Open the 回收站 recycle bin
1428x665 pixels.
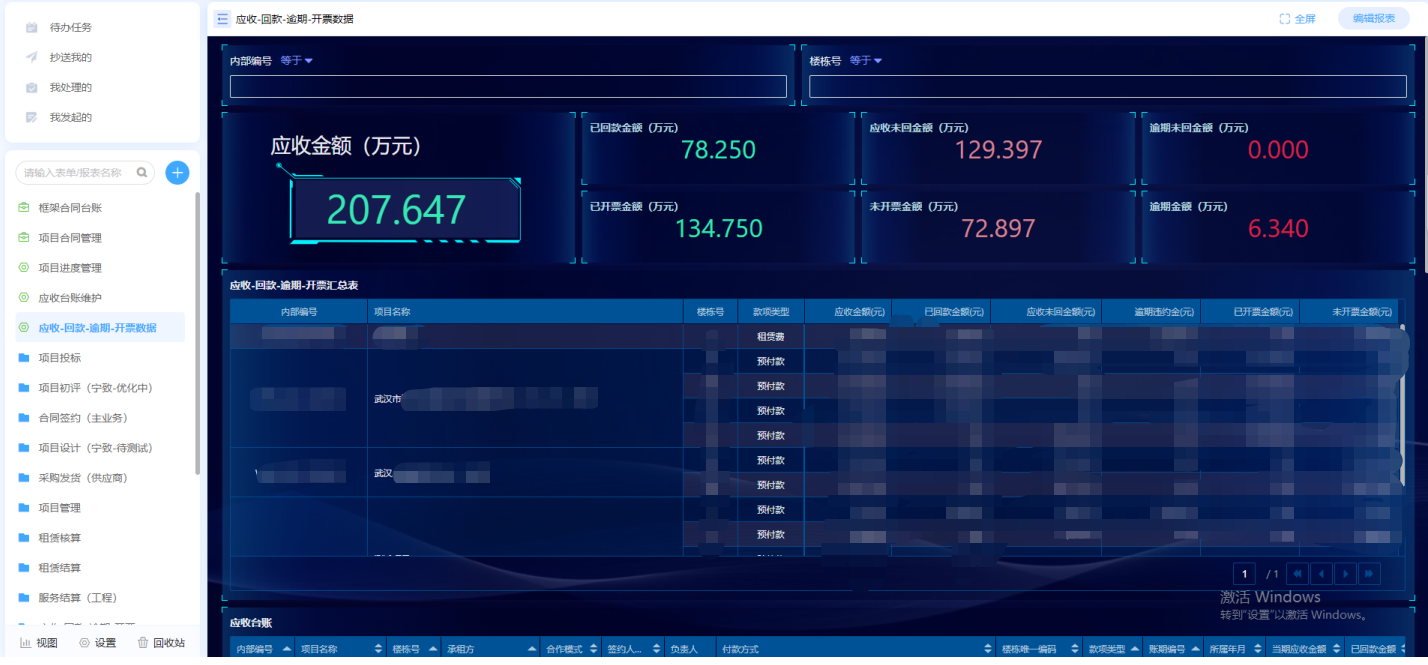[x=161, y=643]
